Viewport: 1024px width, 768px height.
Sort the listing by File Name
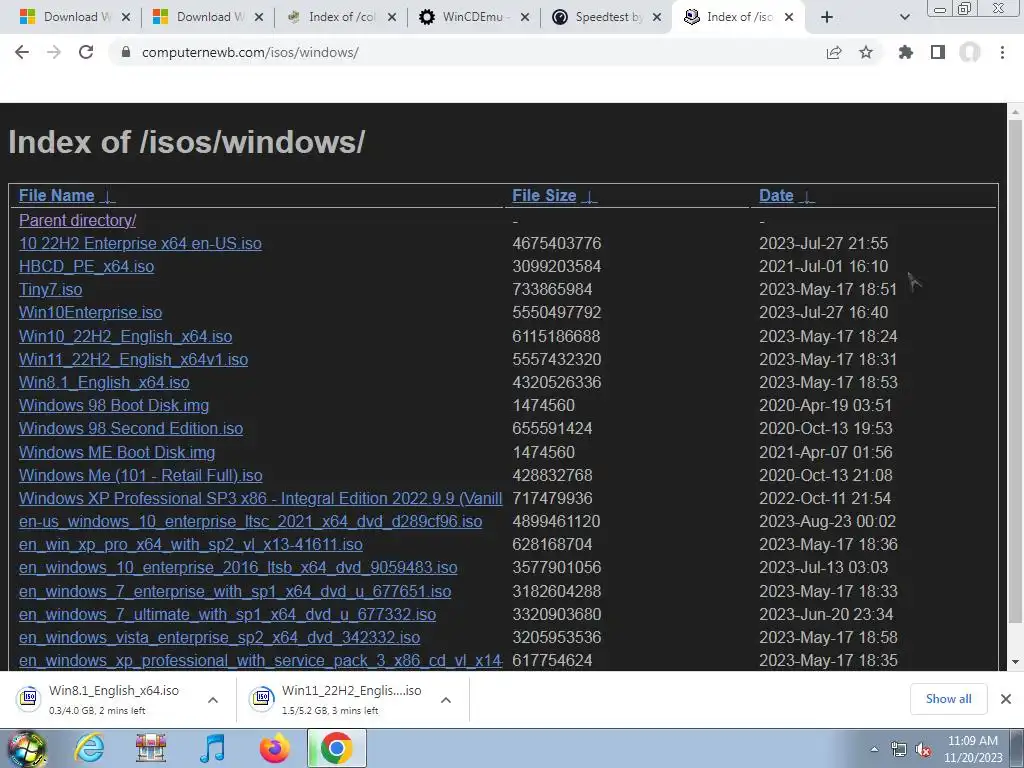[x=57, y=195]
